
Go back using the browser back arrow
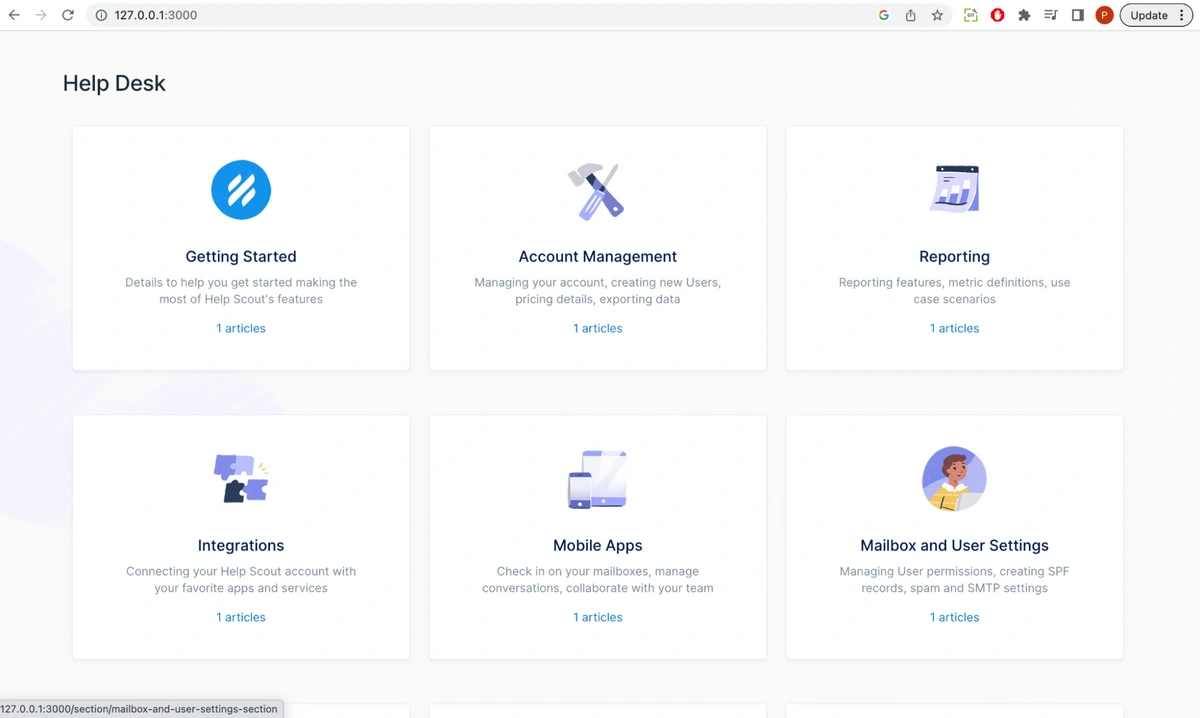(14, 15)
